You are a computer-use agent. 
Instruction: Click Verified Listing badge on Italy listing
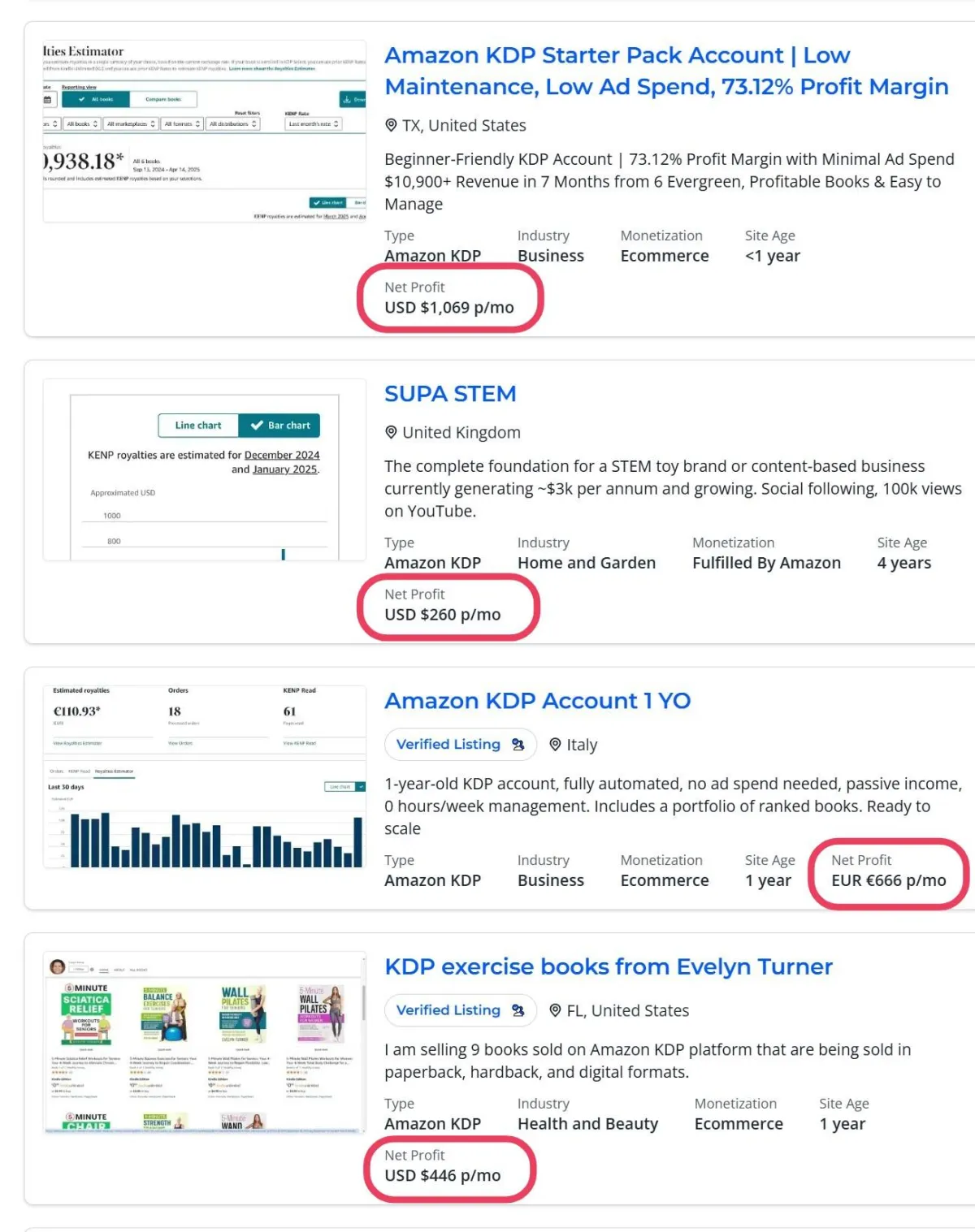pos(460,744)
